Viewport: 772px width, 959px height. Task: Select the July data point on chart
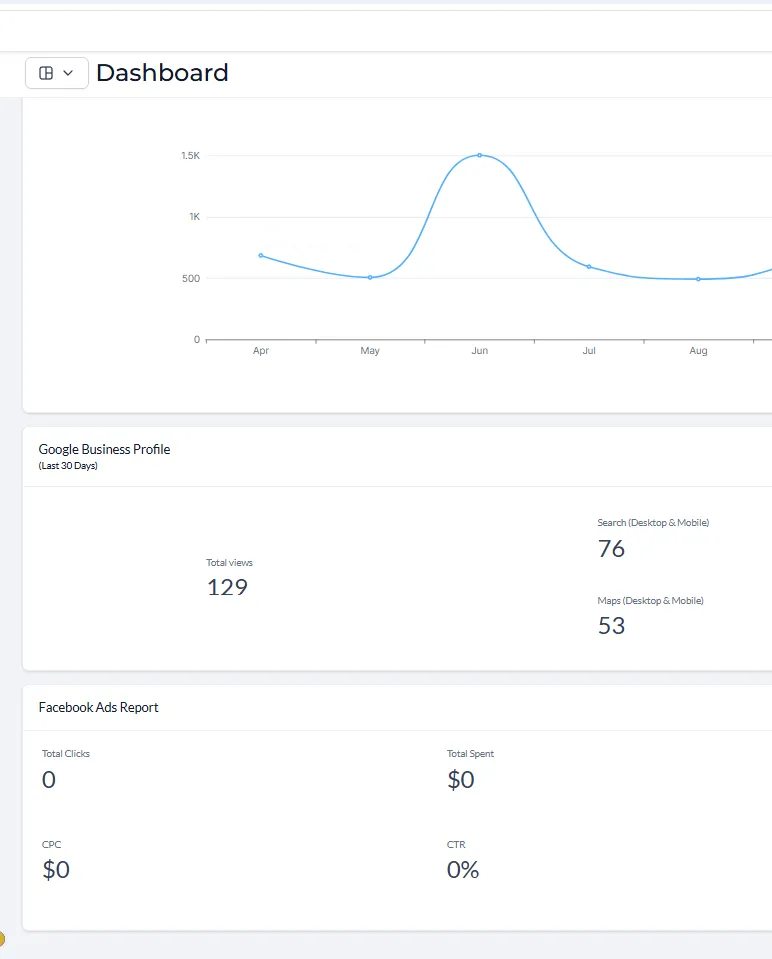(x=589, y=267)
